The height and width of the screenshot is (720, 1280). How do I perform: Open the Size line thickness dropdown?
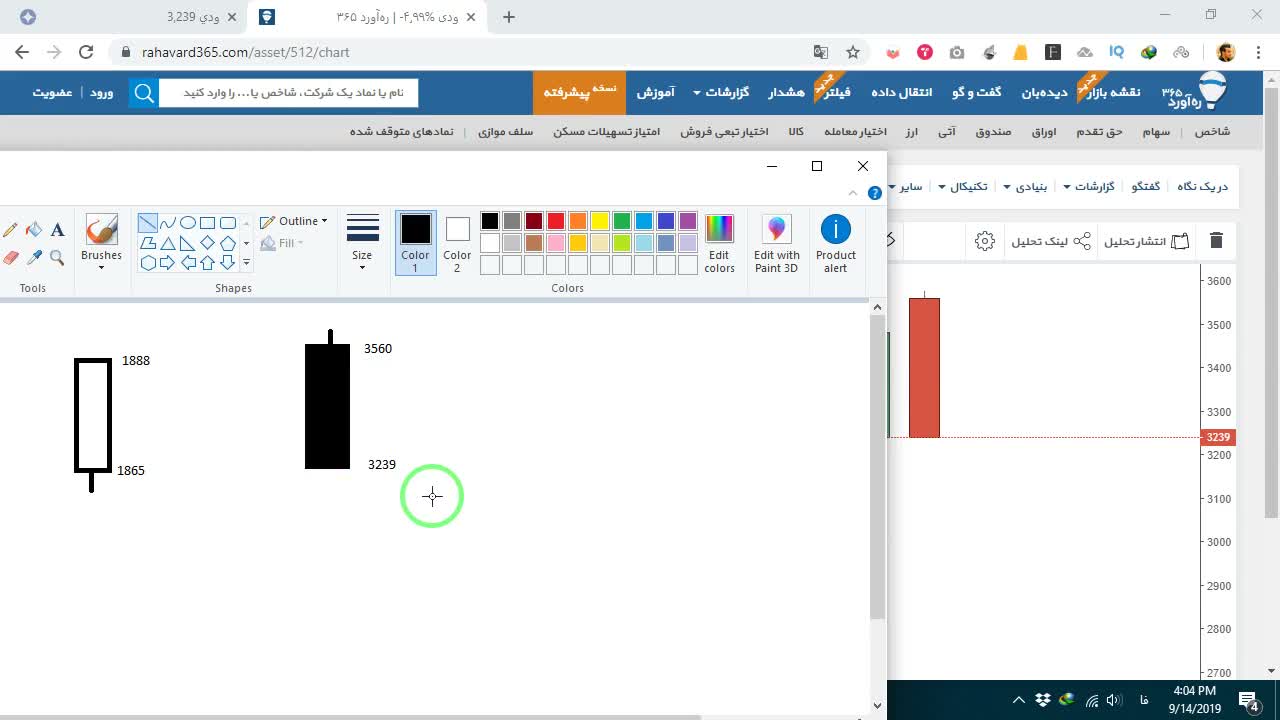pyautogui.click(x=362, y=243)
